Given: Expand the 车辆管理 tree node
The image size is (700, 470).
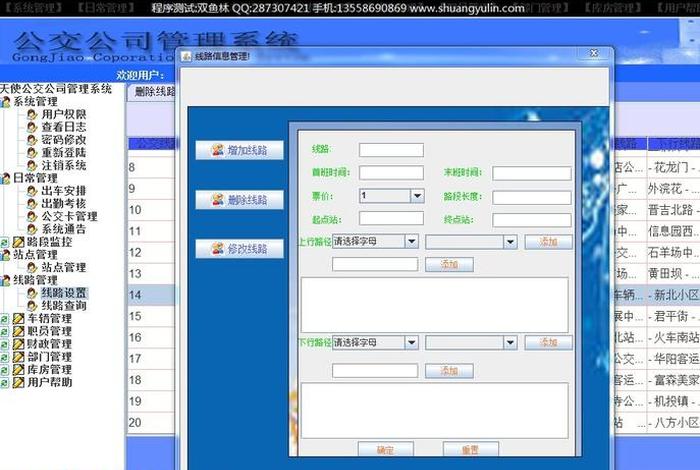Looking at the screenshot, I should (x=4, y=319).
